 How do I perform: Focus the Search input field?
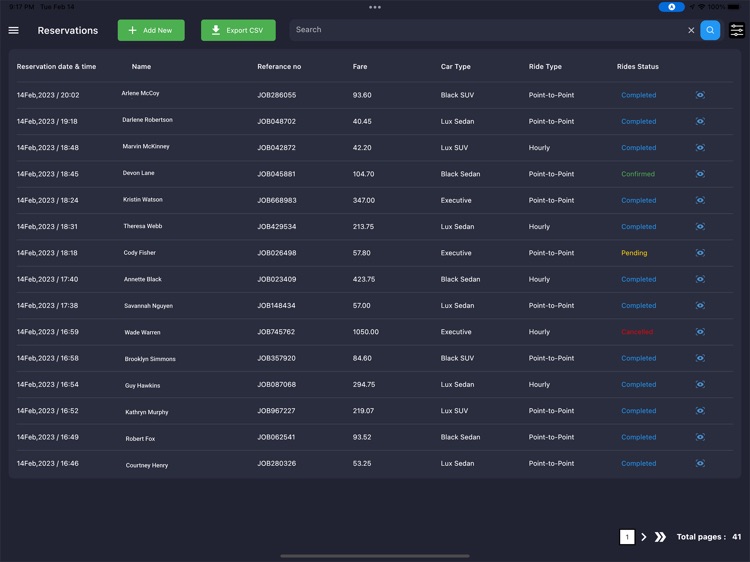(x=488, y=30)
